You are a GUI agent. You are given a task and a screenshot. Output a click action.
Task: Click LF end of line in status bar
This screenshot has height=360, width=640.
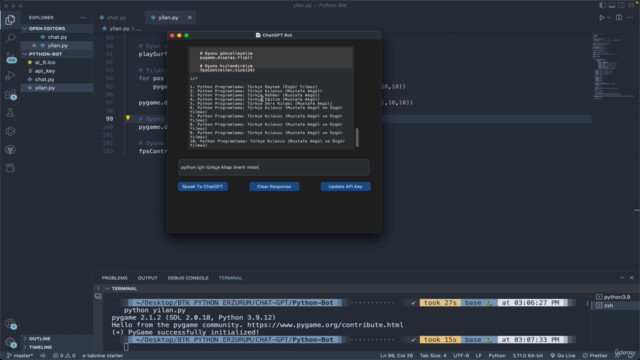pyautogui.click(x=478, y=356)
